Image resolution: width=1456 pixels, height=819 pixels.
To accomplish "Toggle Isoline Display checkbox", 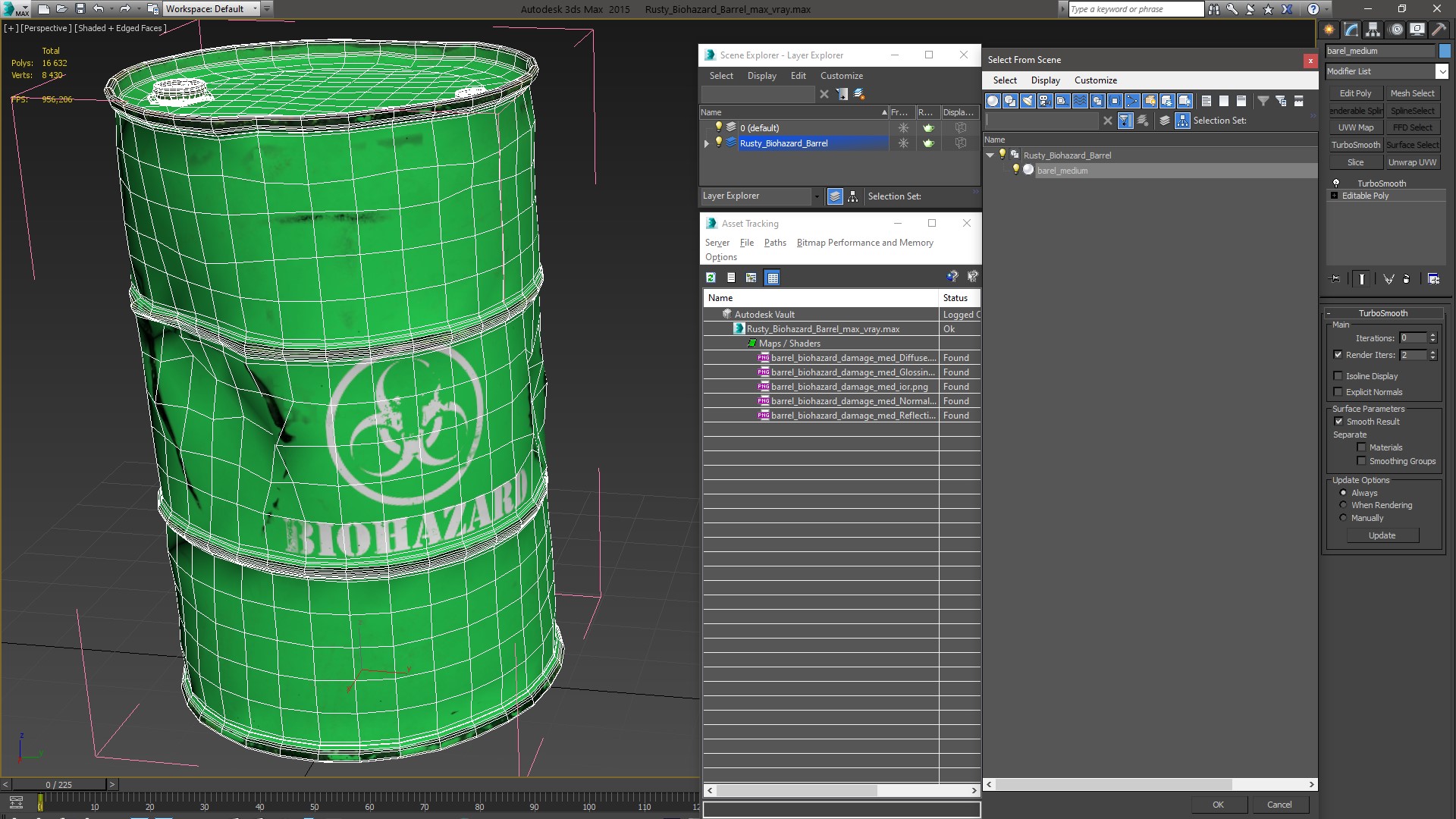I will (1338, 376).
